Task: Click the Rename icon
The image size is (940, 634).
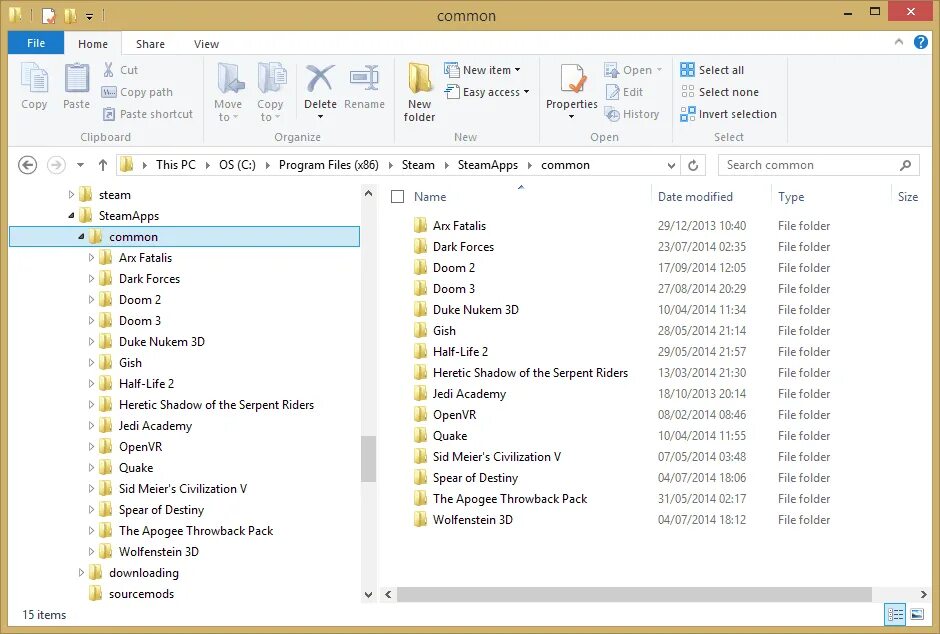Action: (x=364, y=79)
